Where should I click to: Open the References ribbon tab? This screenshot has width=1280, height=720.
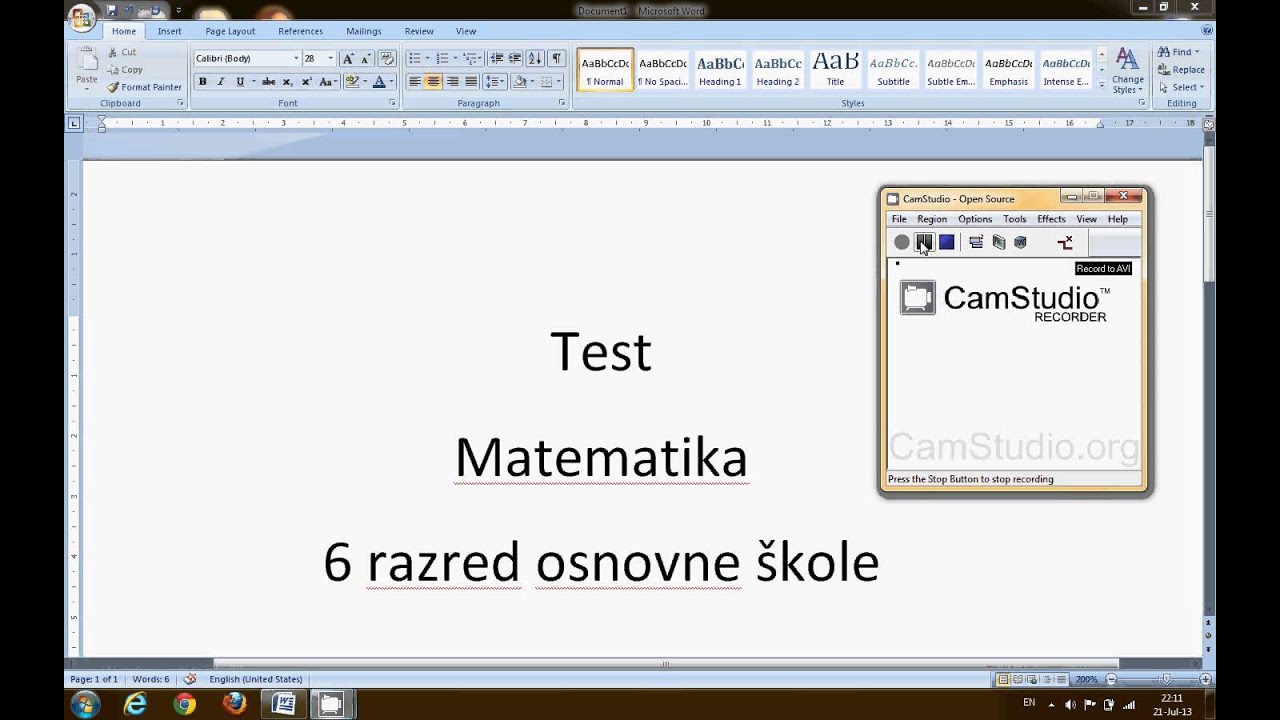[x=300, y=31]
